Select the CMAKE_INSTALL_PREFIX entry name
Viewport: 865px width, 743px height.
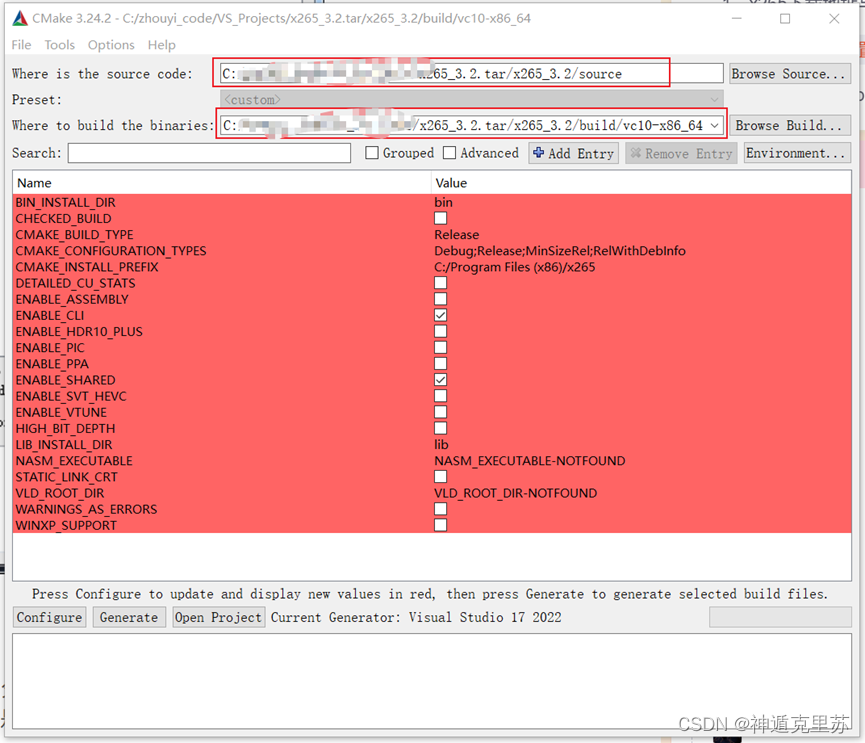[x=87, y=267]
